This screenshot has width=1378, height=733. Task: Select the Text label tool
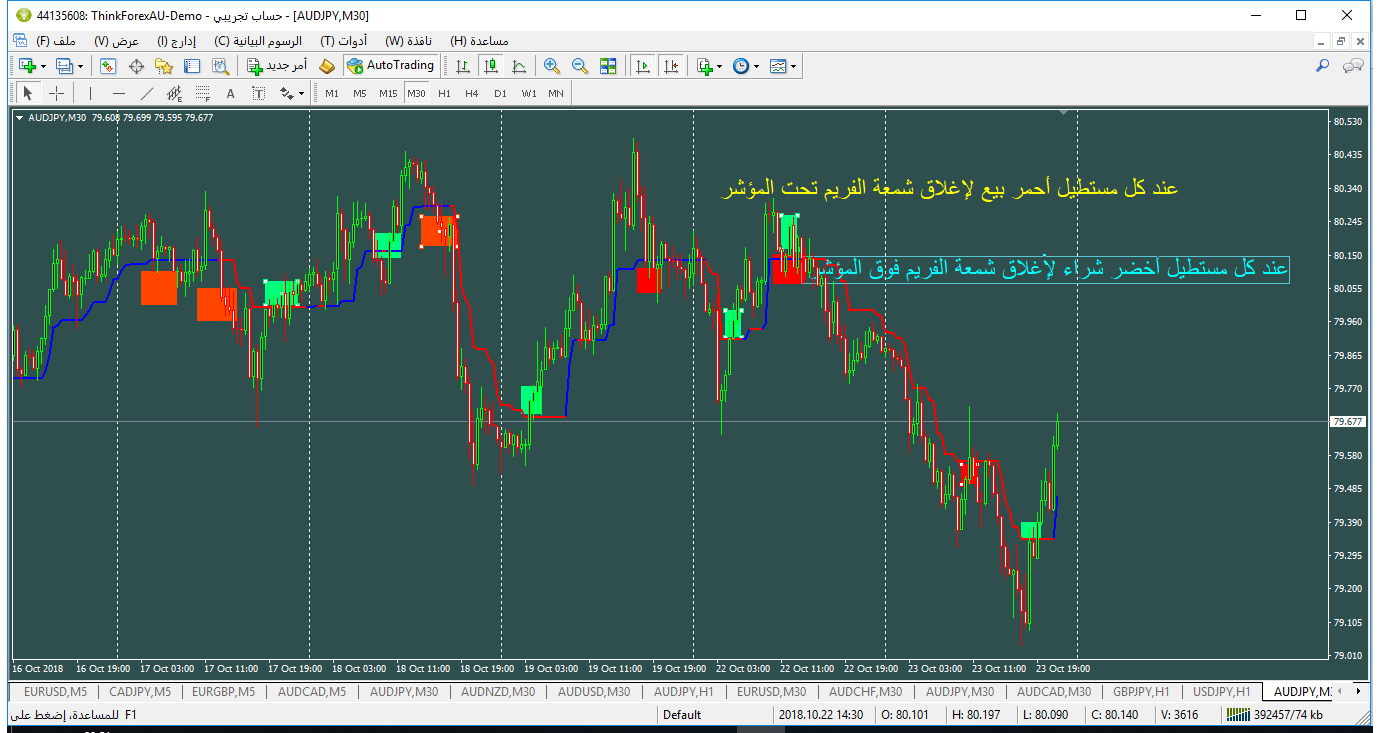tap(258, 93)
